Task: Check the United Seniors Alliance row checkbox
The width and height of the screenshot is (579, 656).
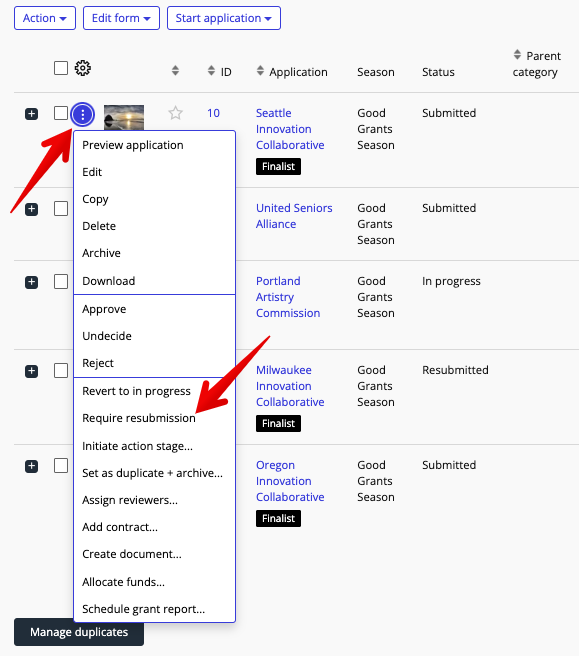Action: 61,208
